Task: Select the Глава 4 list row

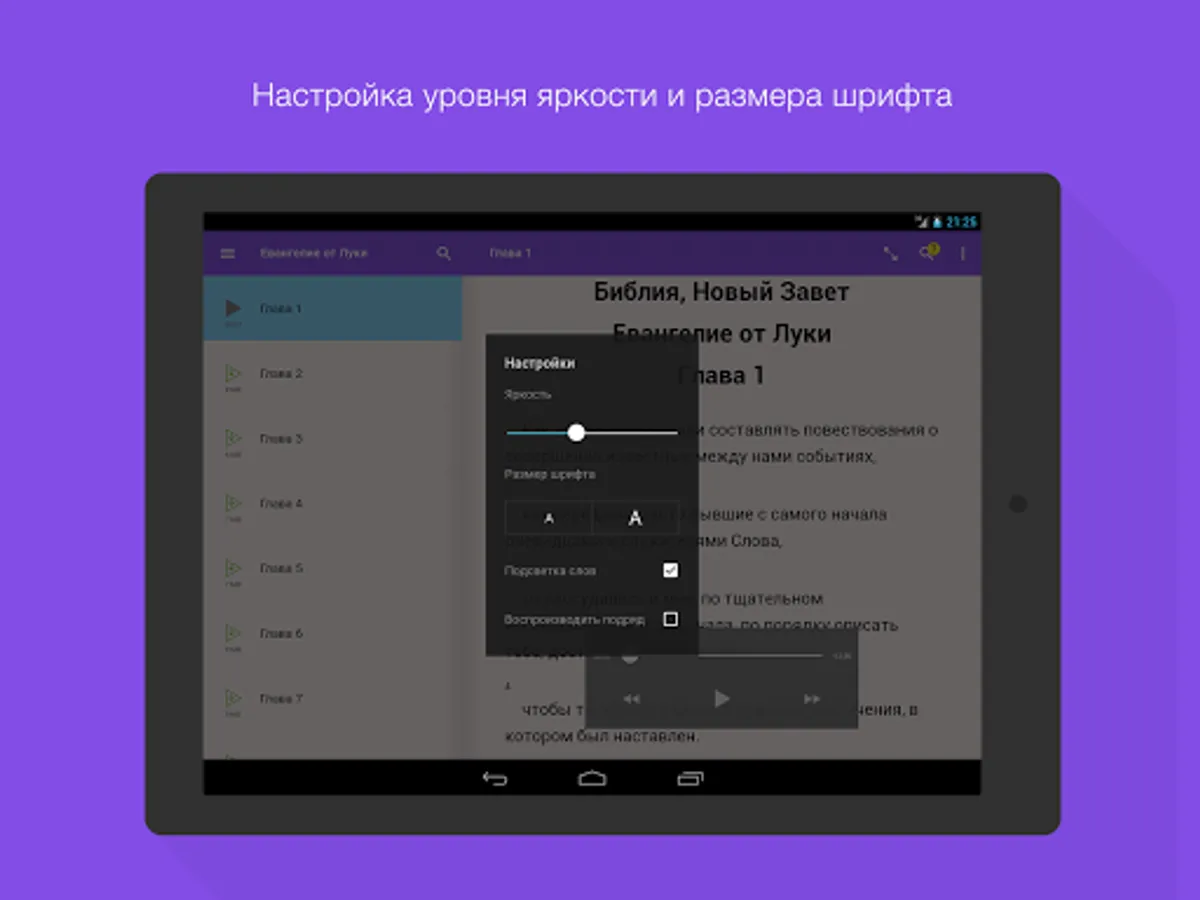Action: (x=333, y=504)
